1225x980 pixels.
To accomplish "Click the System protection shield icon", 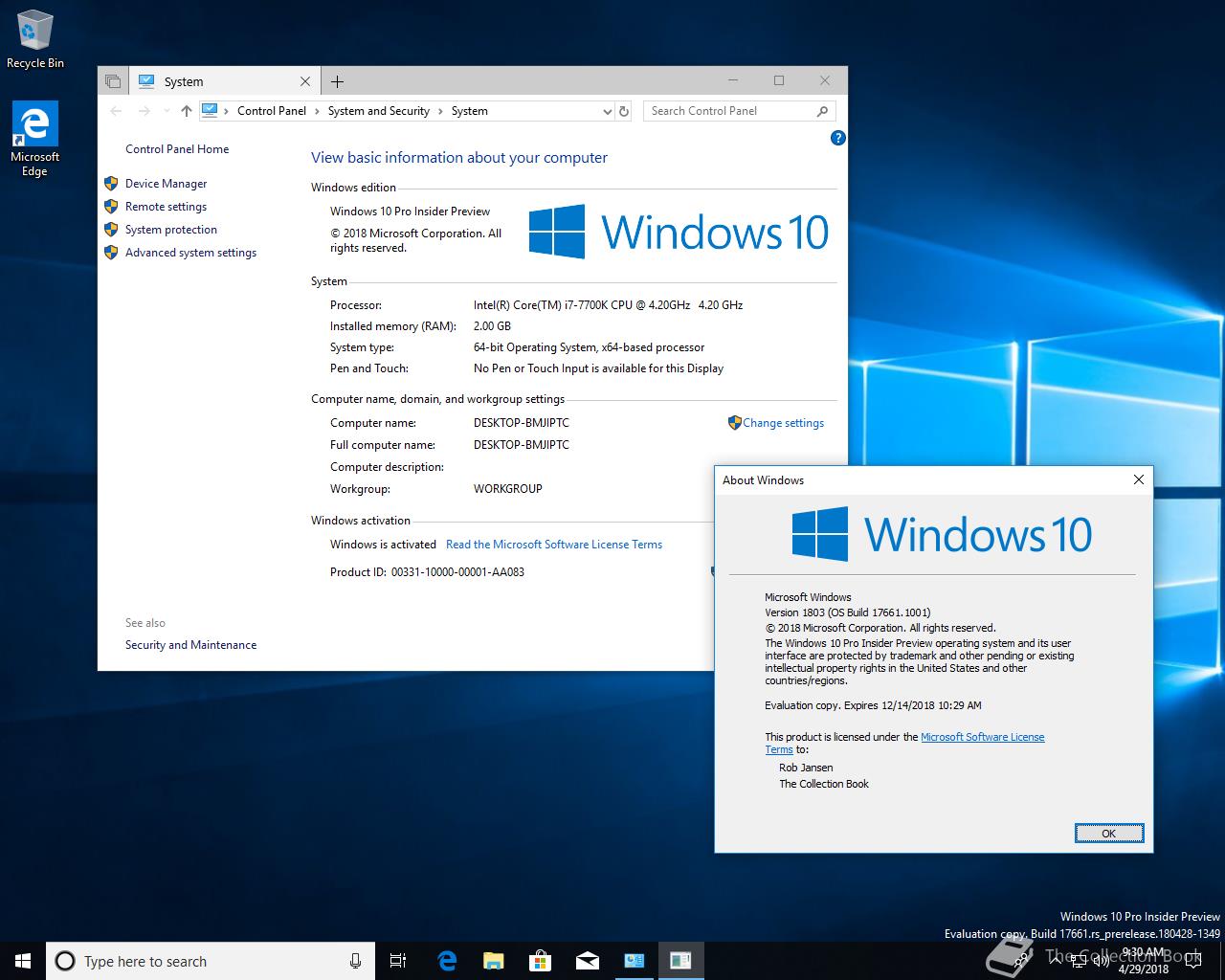I will click(111, 229).
